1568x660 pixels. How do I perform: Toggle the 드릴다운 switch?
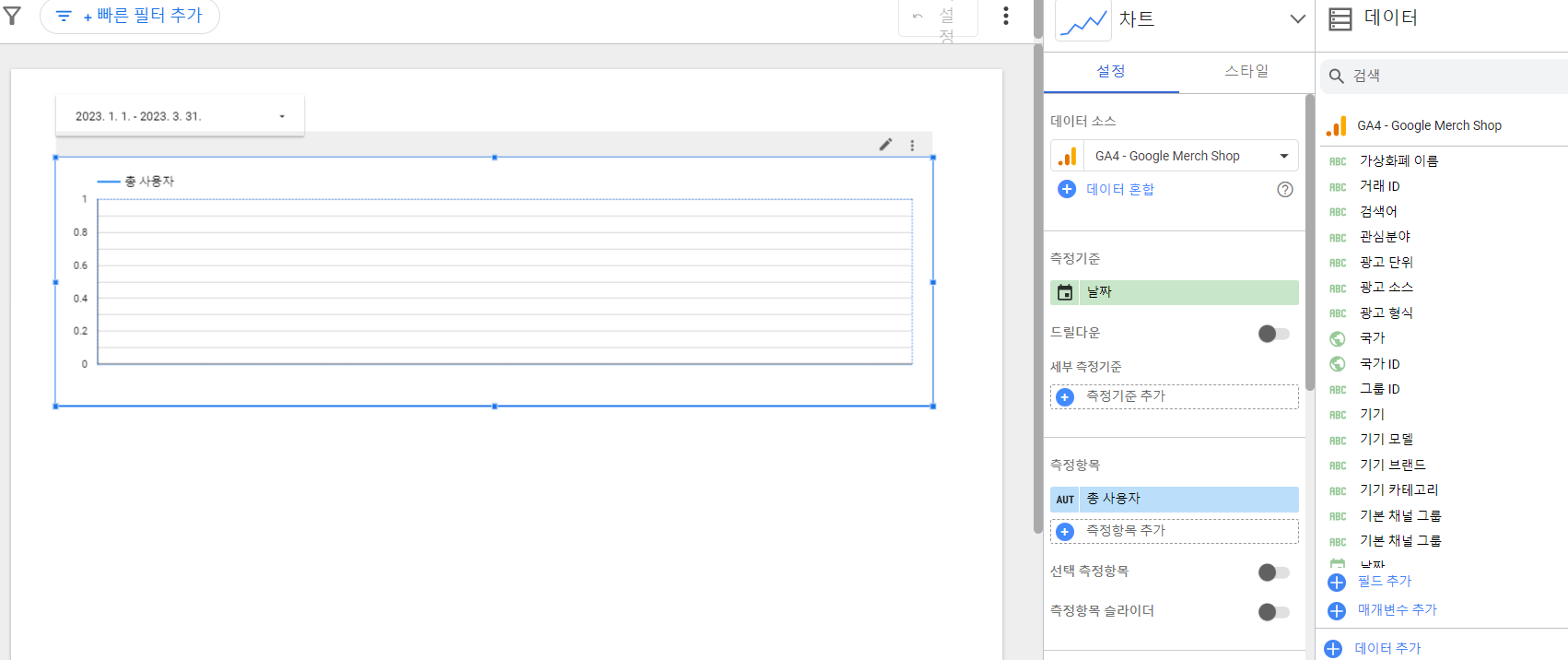tap(1273, 334)
